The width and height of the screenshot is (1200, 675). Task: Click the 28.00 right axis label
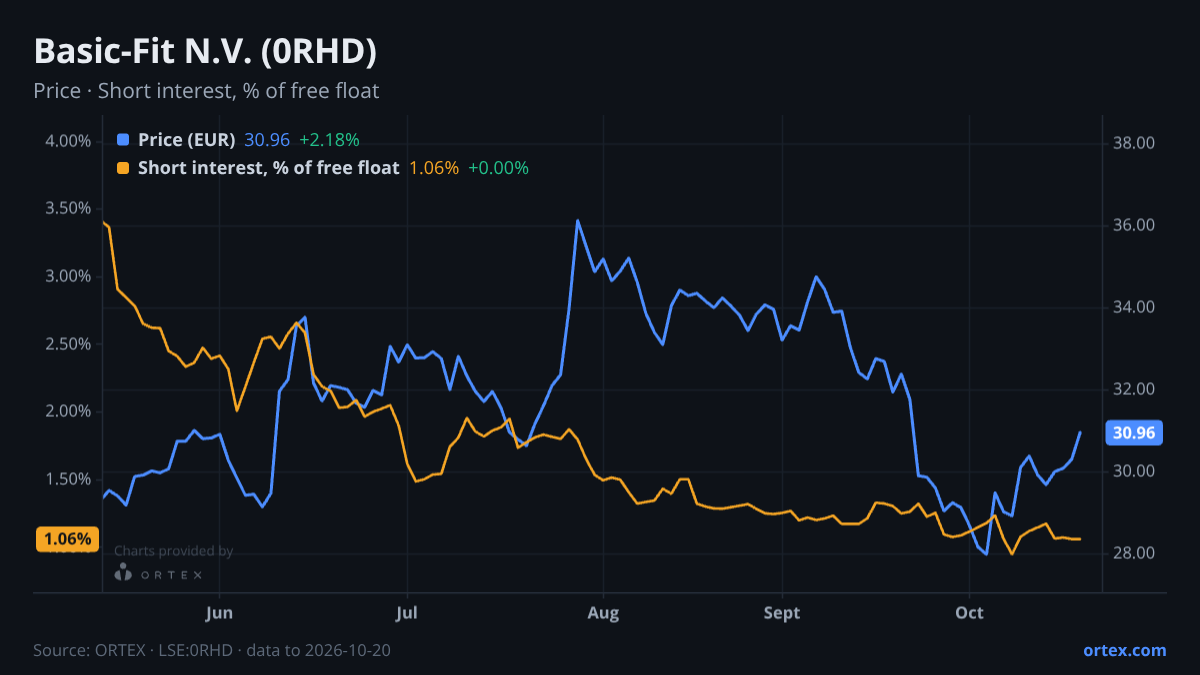[x=1133, y=553]
